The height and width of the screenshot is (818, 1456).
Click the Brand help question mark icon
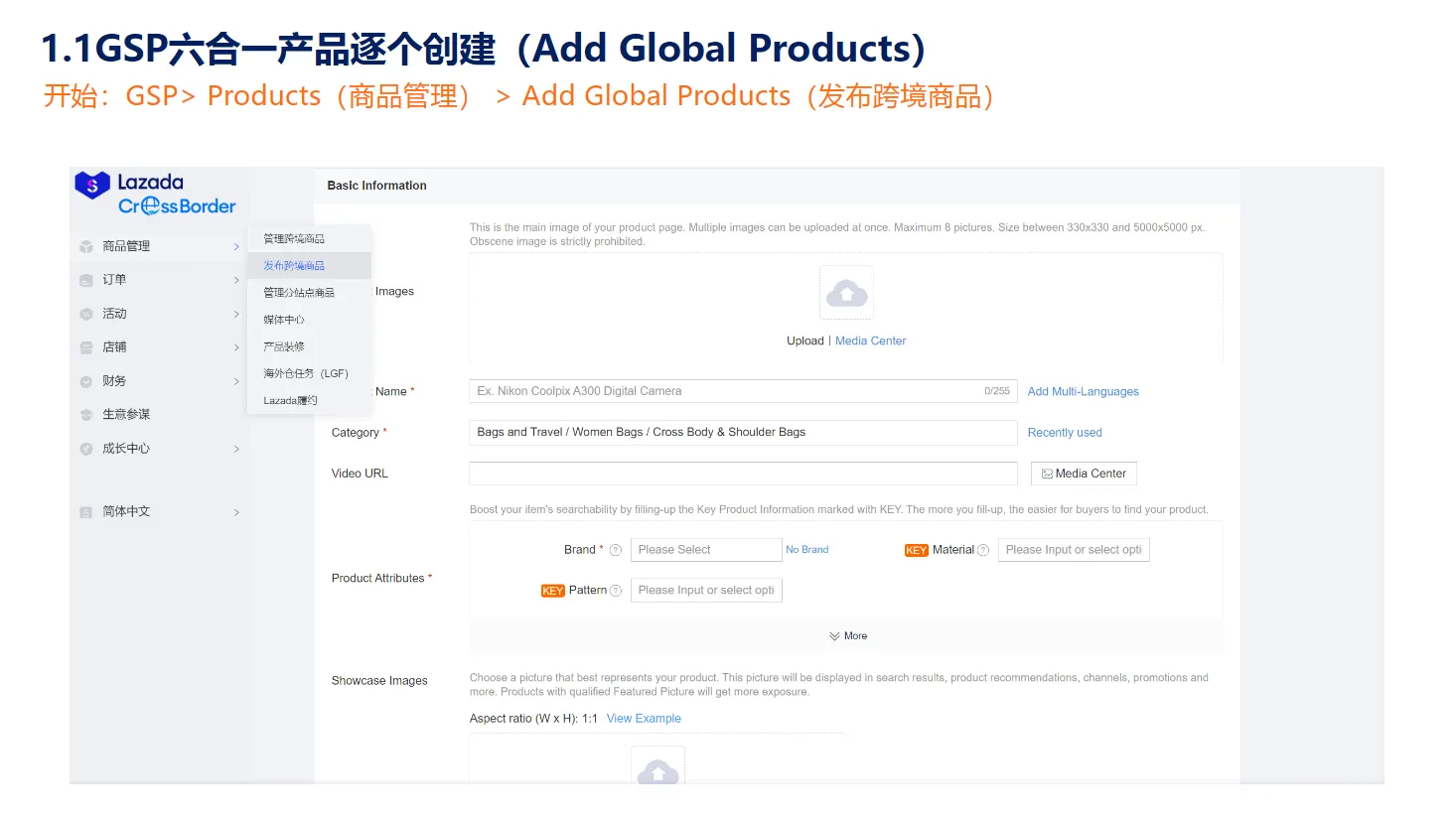(616, 550)
